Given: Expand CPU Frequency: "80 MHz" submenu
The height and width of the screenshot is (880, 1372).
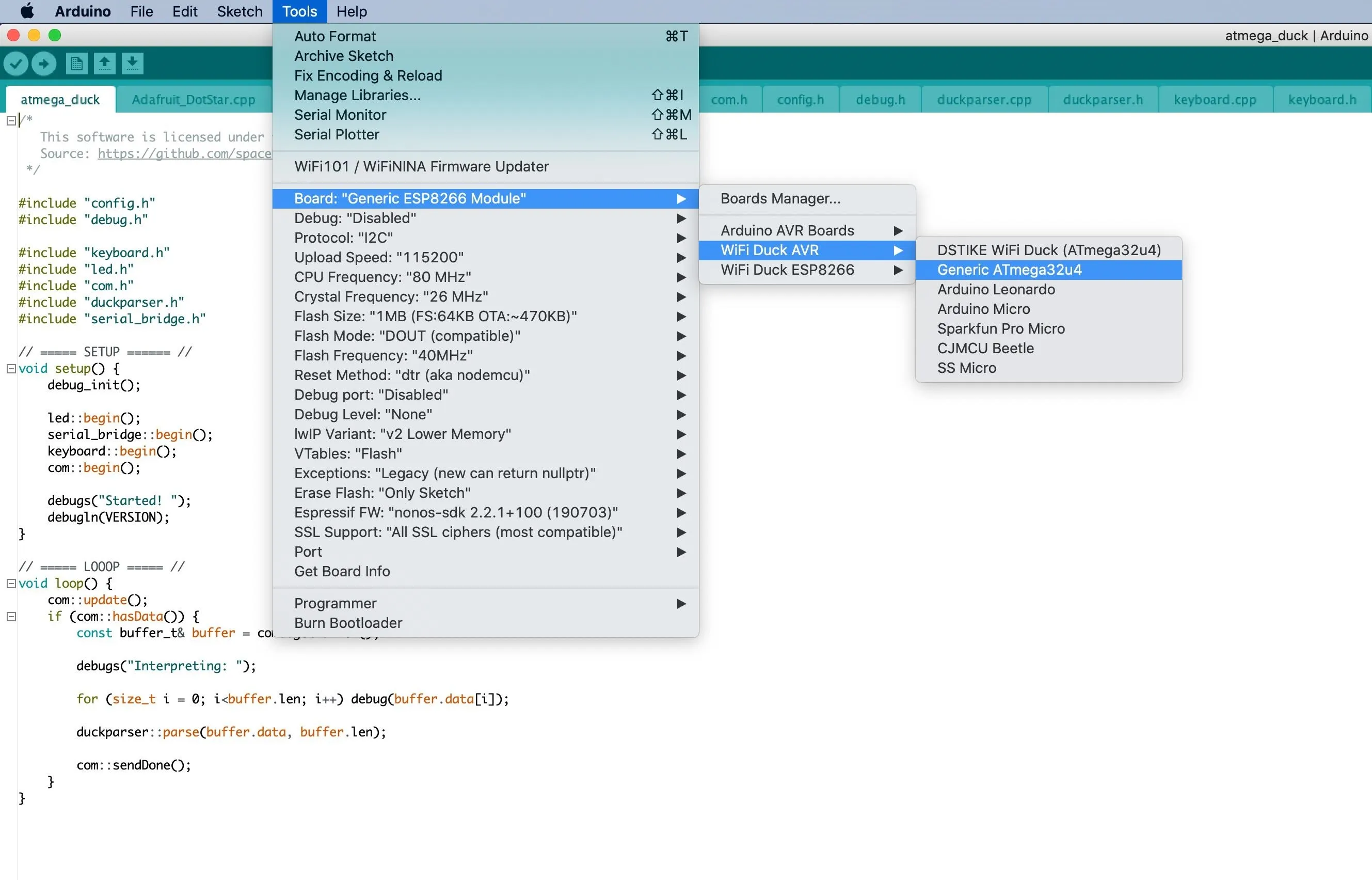Looking at the screenshot, I should [x=486, y=277].
